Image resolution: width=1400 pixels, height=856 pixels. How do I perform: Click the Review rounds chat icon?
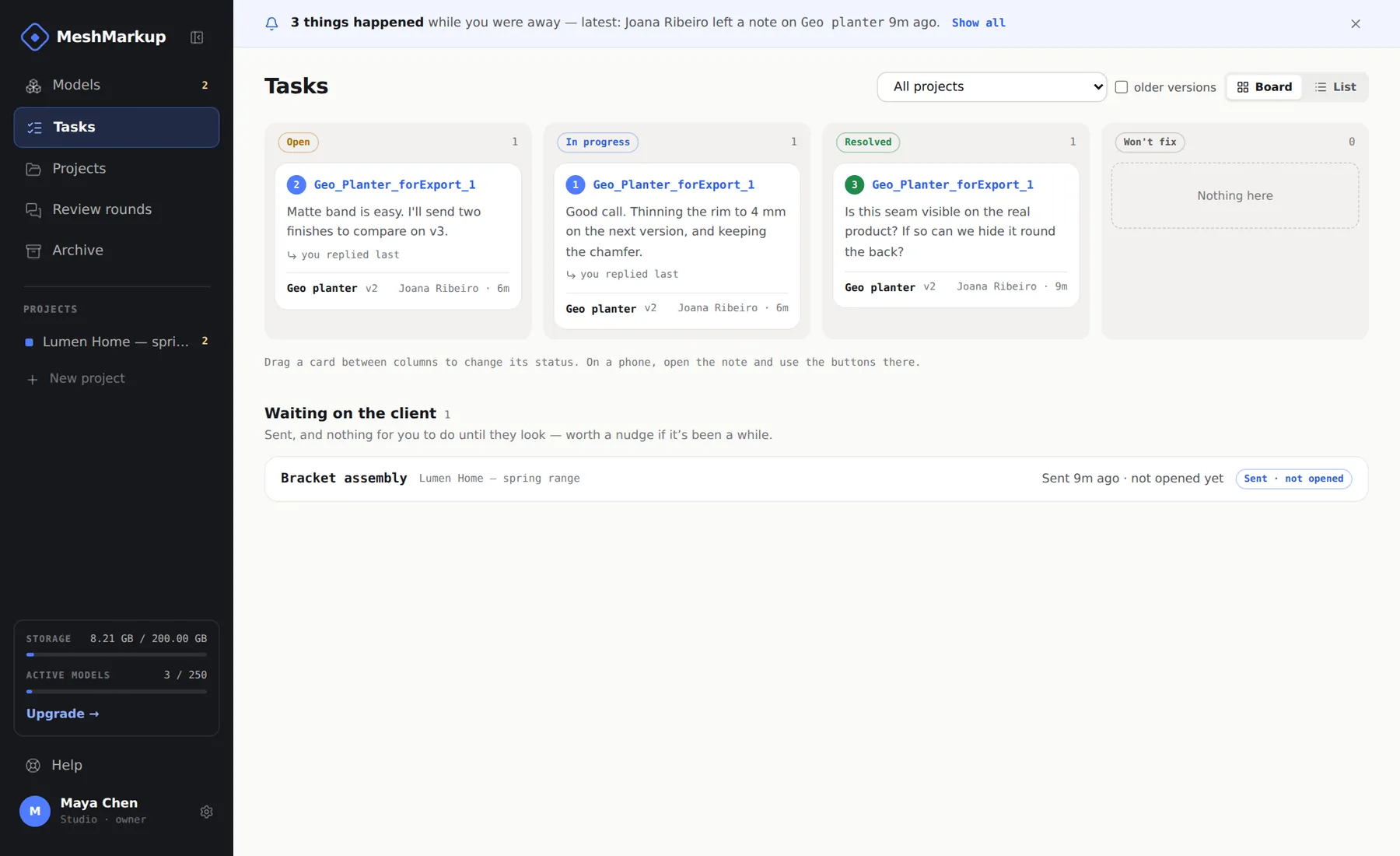tap(33, 210)
